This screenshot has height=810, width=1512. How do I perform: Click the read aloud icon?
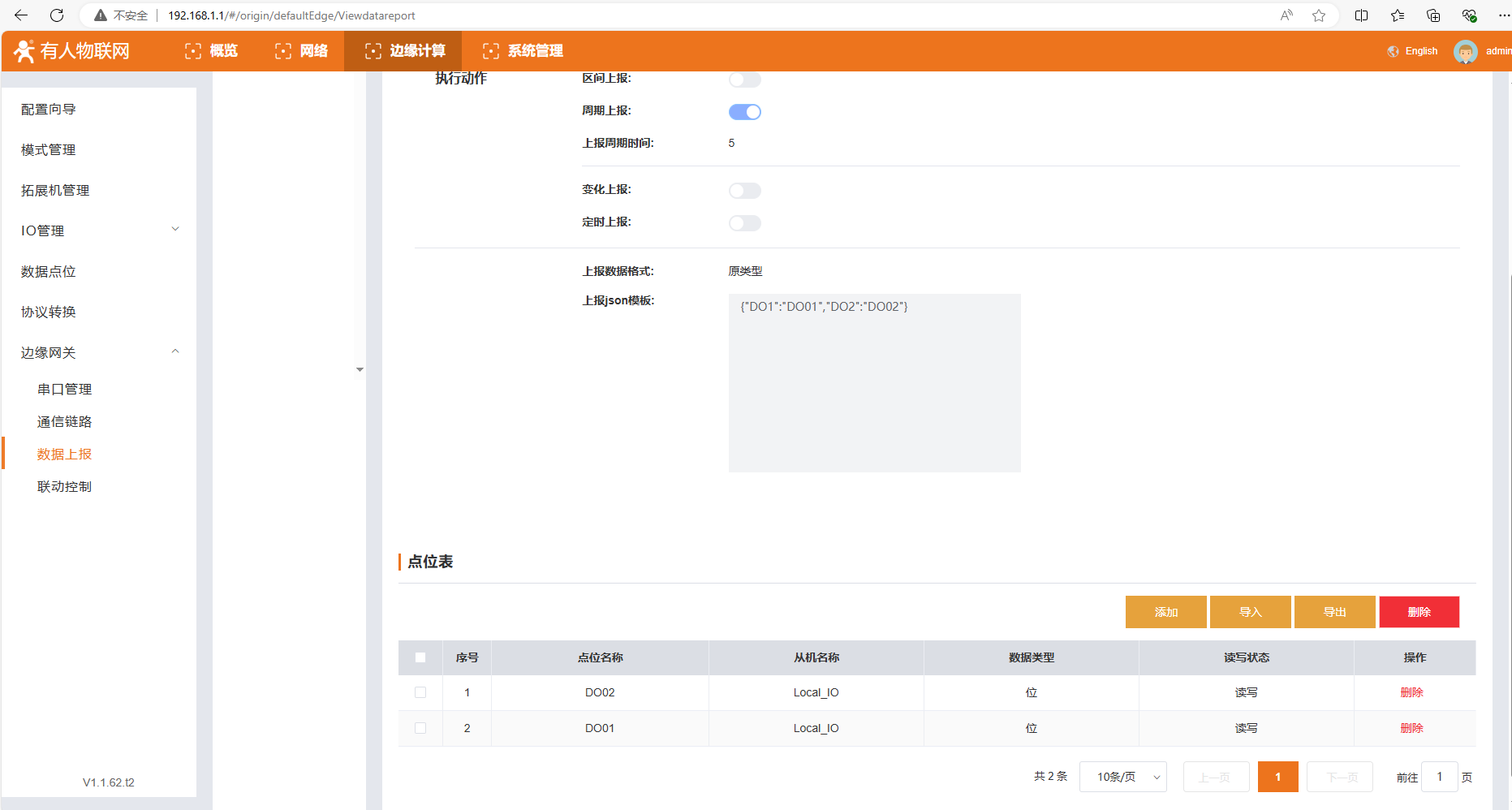click(x=1286, y=15)
